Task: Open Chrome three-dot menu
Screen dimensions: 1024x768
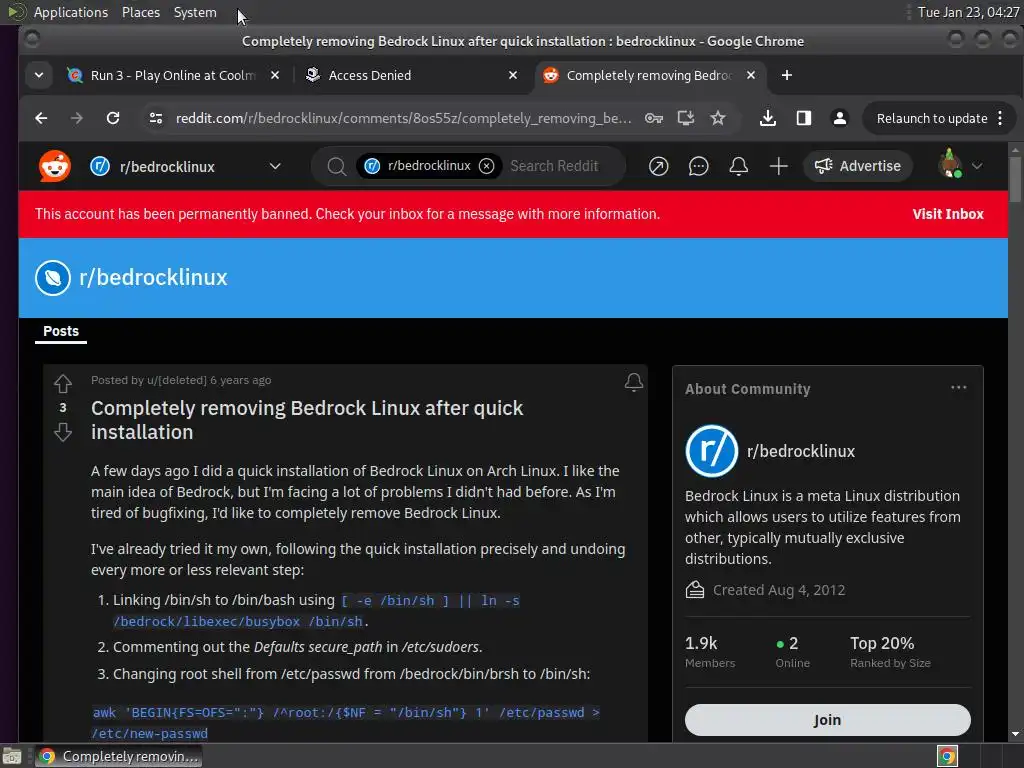Action: click(1000, 118)
